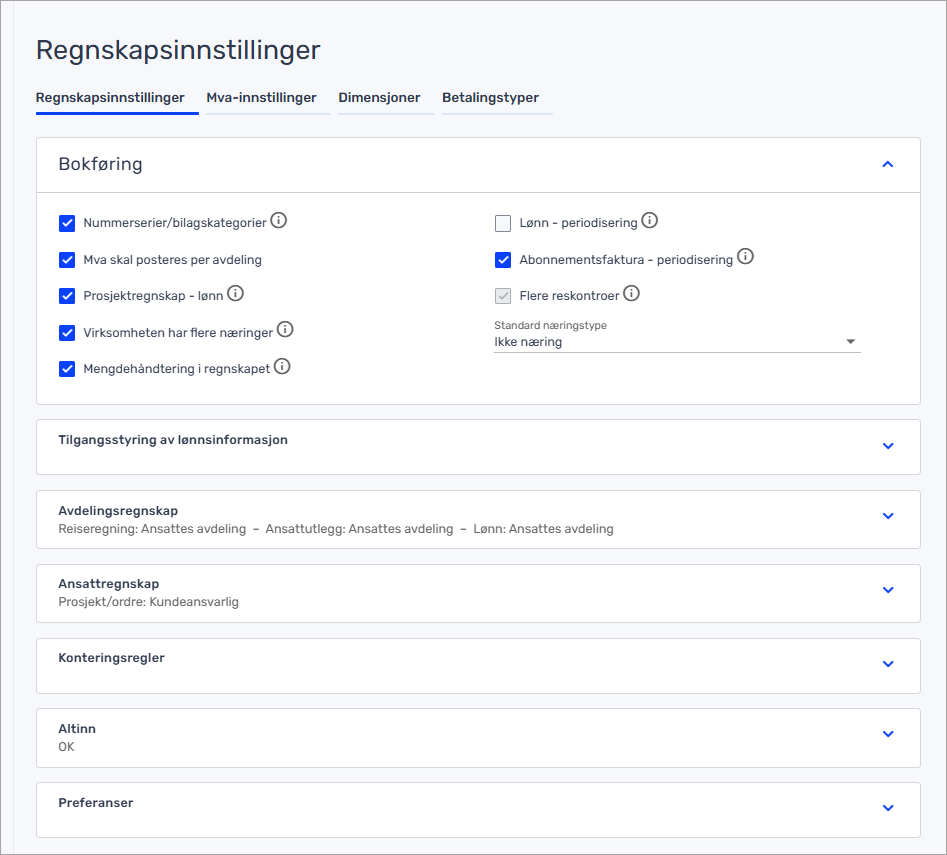This screenshot has width=947, height=855.
Task: Uncheck Mva skal posteres per avdeling
Action: pos(67,260)
